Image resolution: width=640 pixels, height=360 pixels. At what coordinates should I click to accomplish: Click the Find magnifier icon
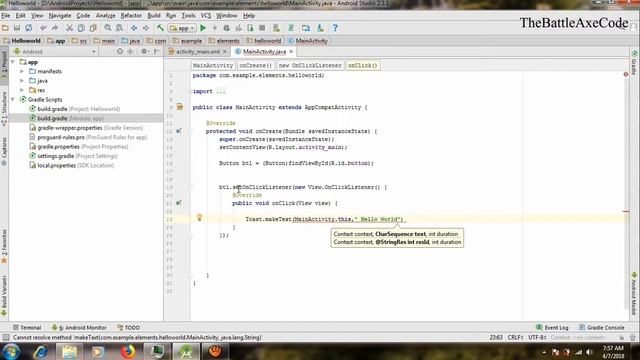click(108, 28)
